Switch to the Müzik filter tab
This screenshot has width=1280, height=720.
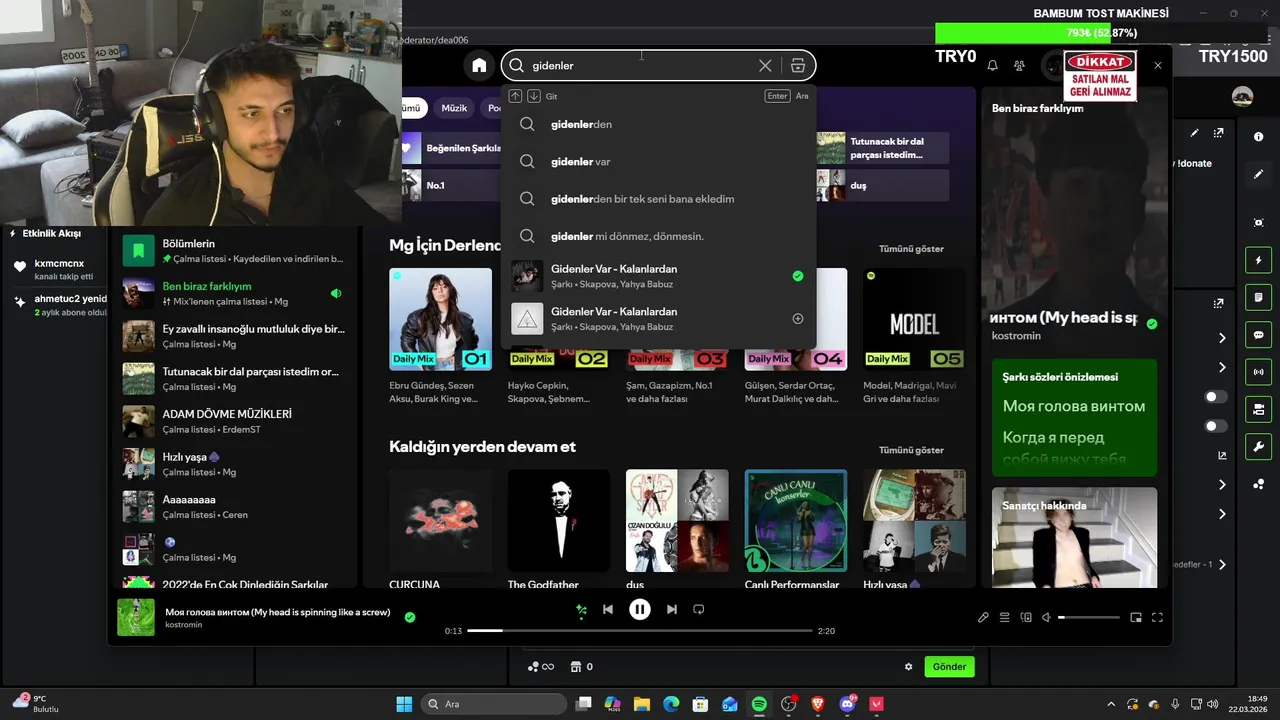click(454, 108)
